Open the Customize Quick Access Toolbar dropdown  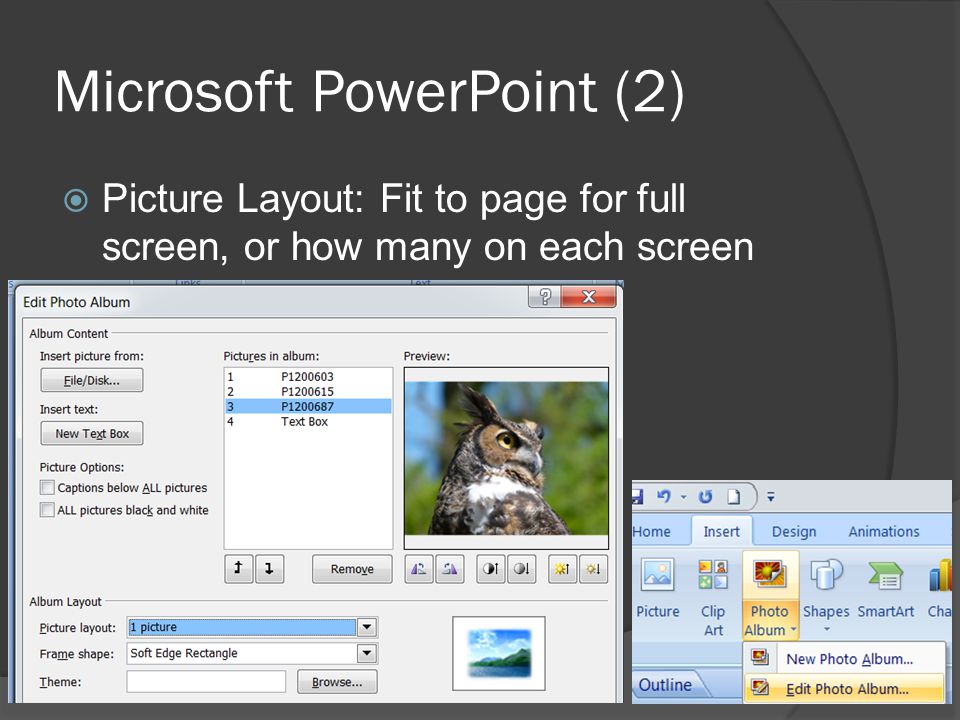tap(771, 497)
